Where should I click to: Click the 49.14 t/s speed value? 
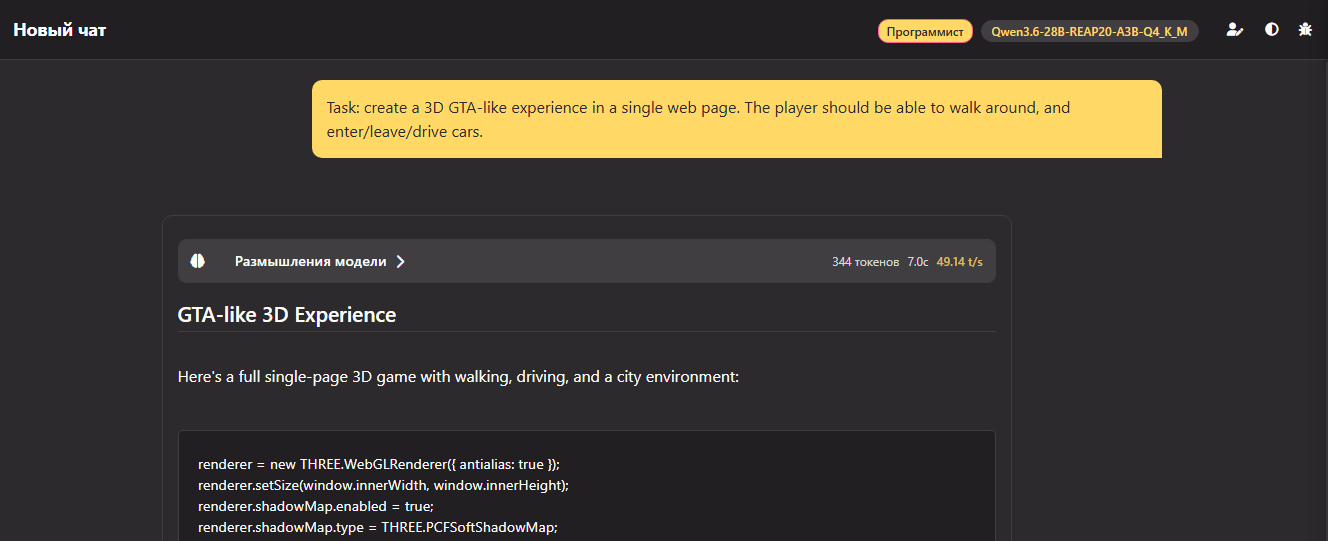pyautogui.click(x=960, y=262)
